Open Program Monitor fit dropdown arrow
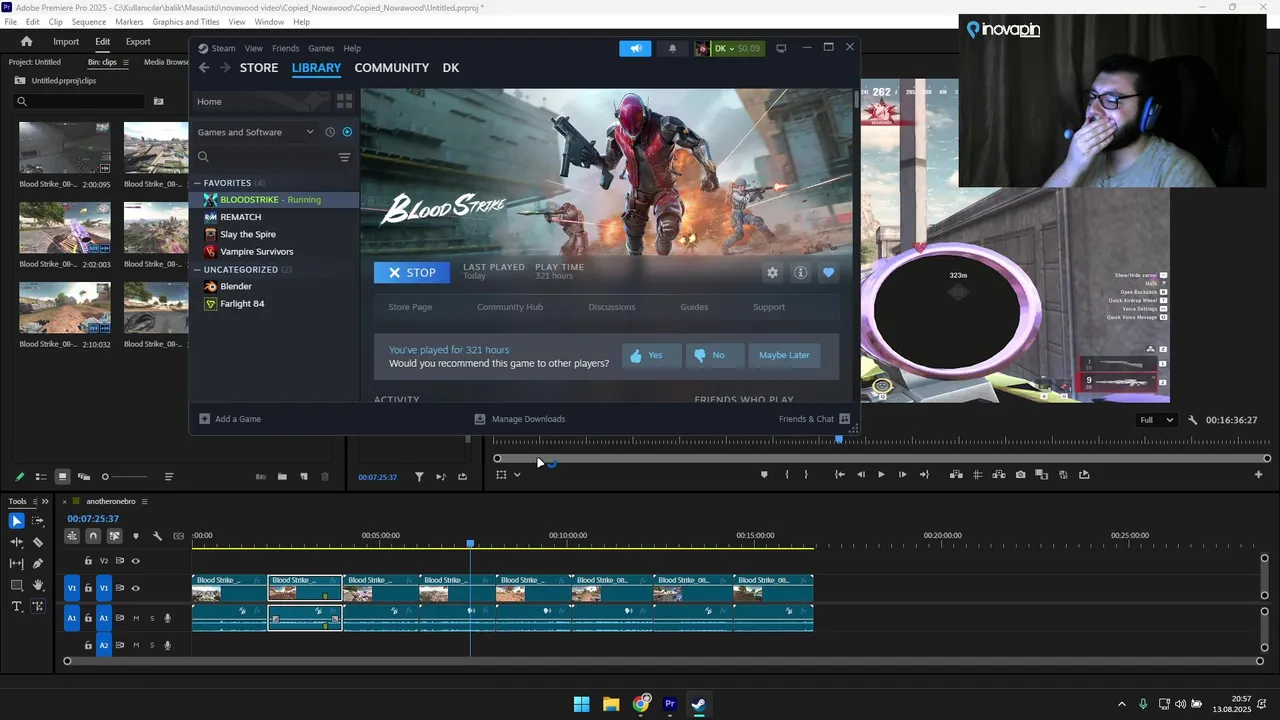Viewport: 1280px width, 720px height. (x=517, y=475)
